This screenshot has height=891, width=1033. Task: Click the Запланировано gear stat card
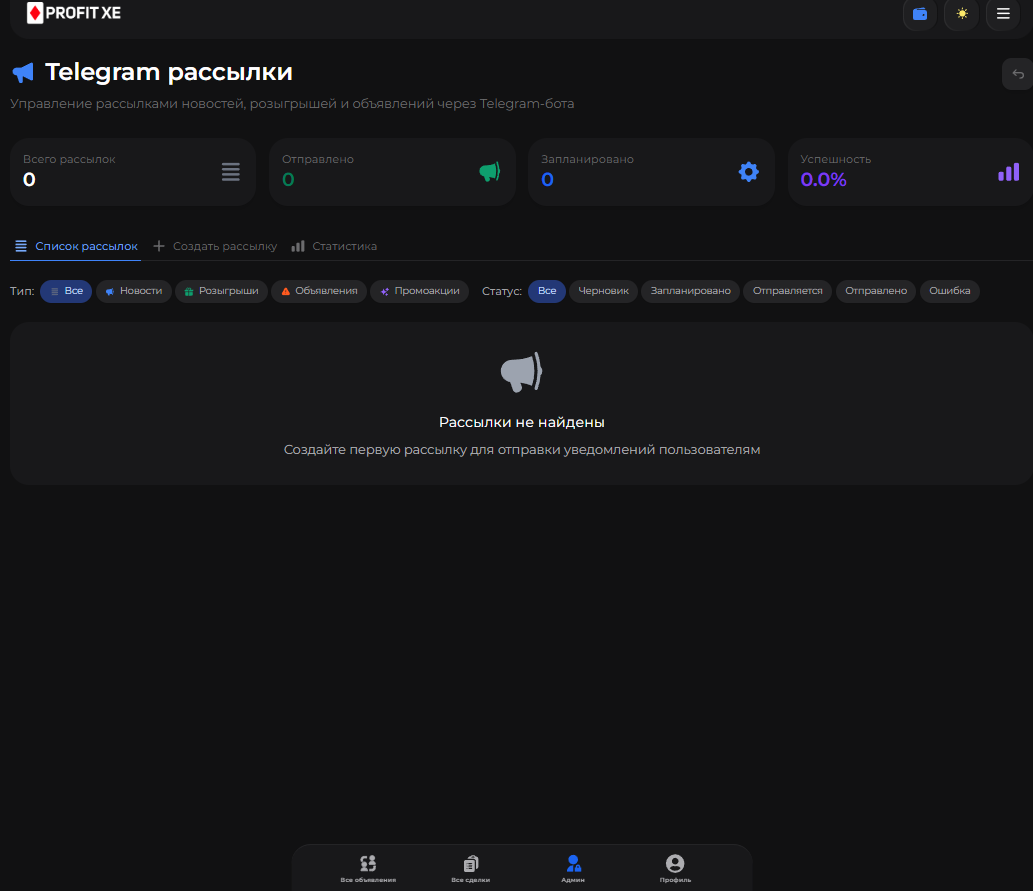[x=651, y=172]
